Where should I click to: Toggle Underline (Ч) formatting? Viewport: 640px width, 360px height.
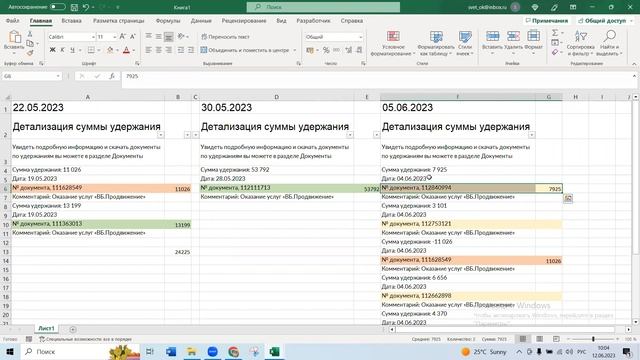point(72,50)
